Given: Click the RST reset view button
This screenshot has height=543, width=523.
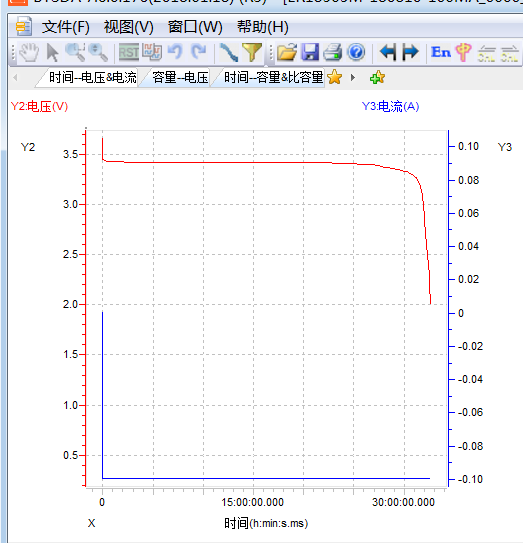Looking at the screenshot, I should (x=128, y=53).
